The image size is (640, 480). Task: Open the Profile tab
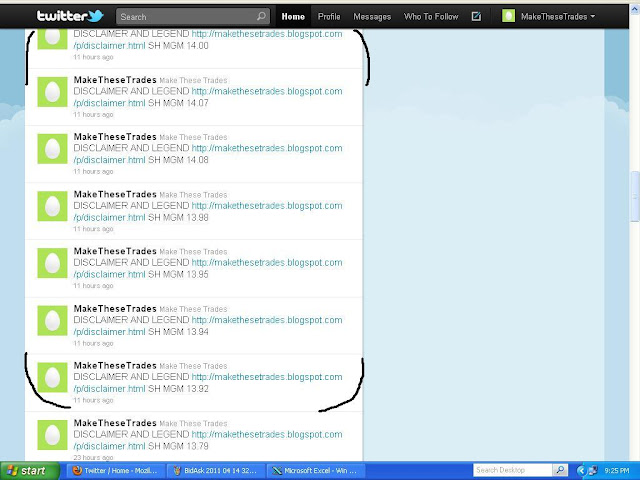(x=329, y=17)
